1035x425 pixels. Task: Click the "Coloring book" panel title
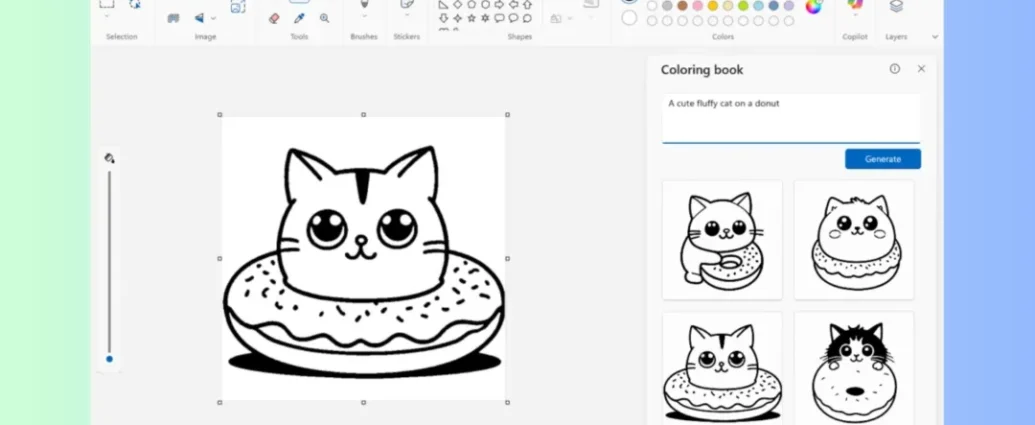click(x=702, y=70)
